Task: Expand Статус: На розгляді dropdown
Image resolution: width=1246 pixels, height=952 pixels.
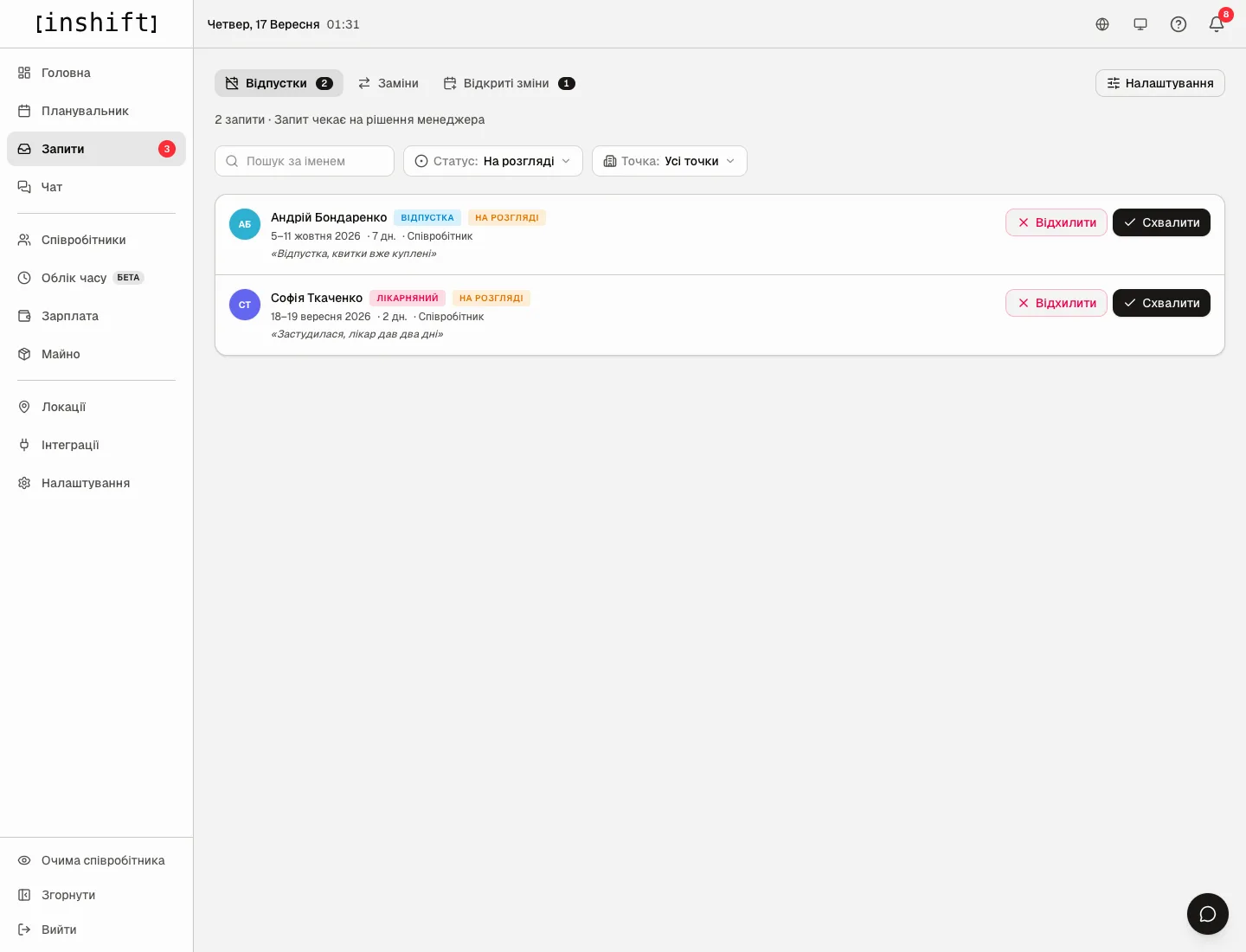Action: [493, 161]
